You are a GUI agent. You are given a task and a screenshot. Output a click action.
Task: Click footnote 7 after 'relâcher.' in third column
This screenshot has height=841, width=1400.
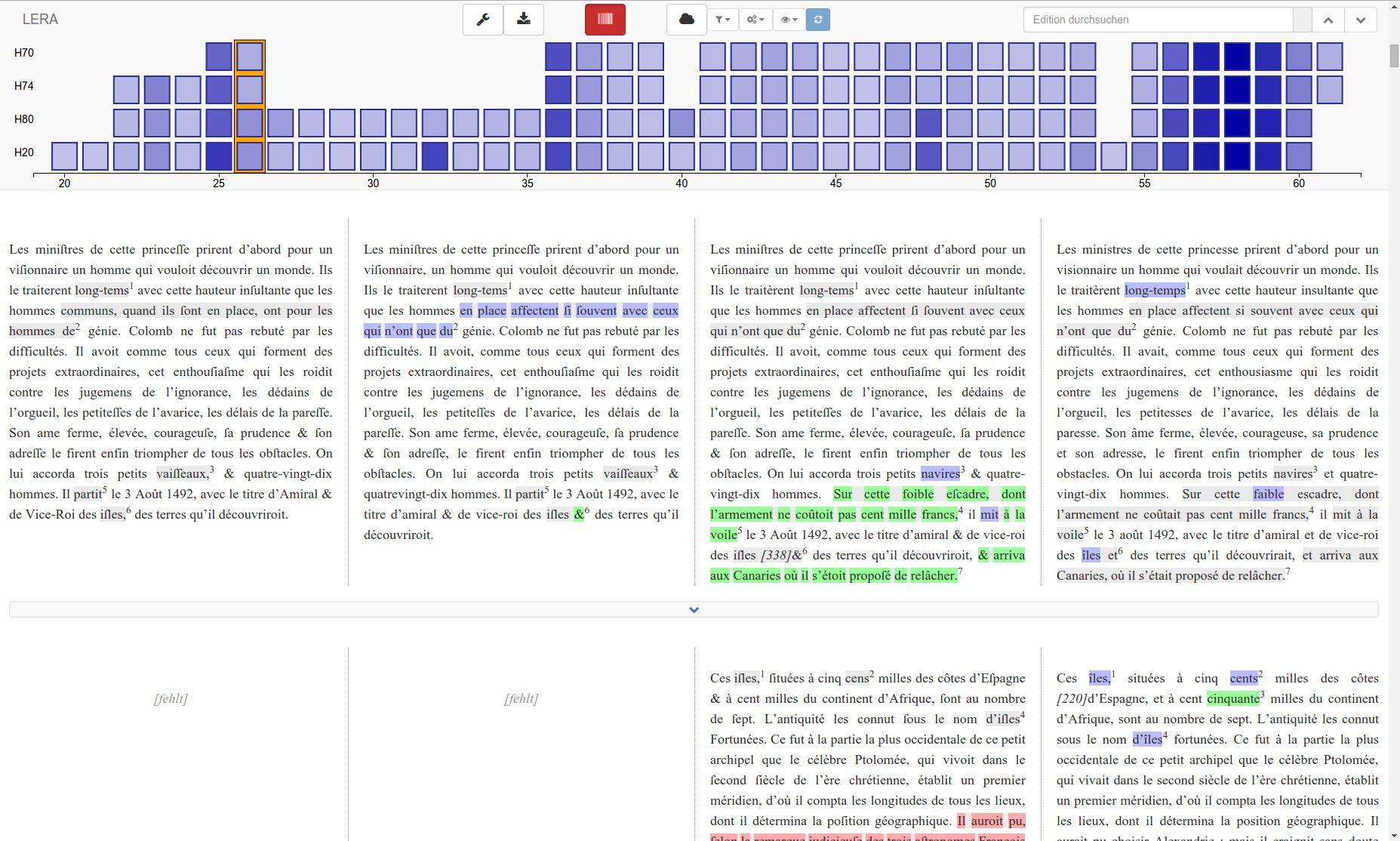click(x=960, y=571)
